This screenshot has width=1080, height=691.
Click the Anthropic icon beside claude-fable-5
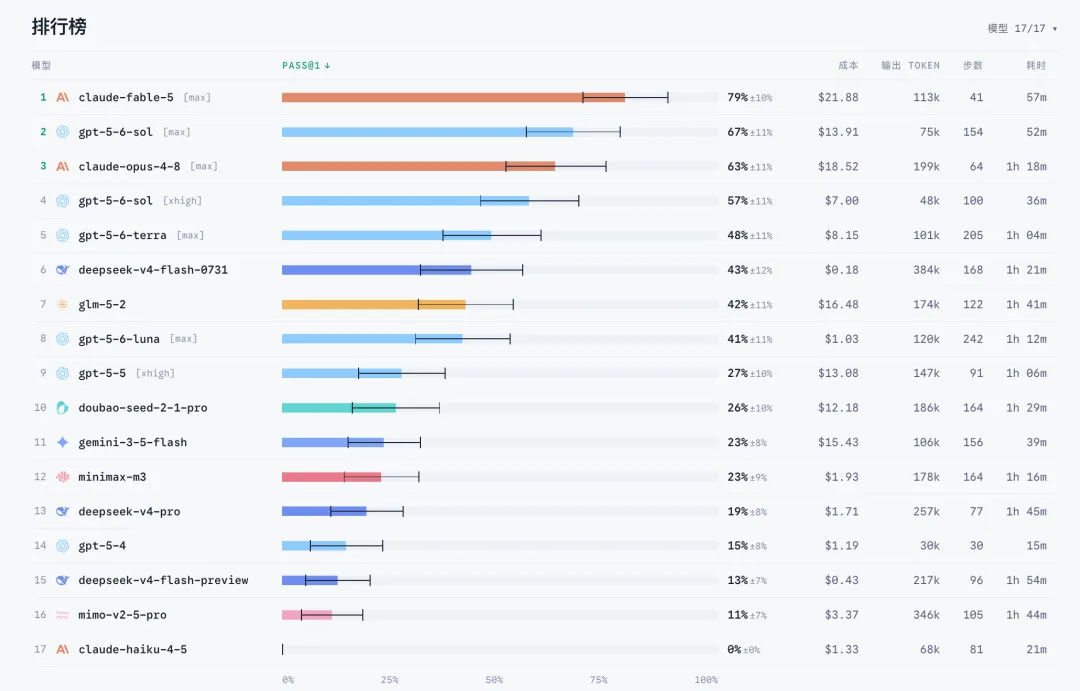coord(63,97)
